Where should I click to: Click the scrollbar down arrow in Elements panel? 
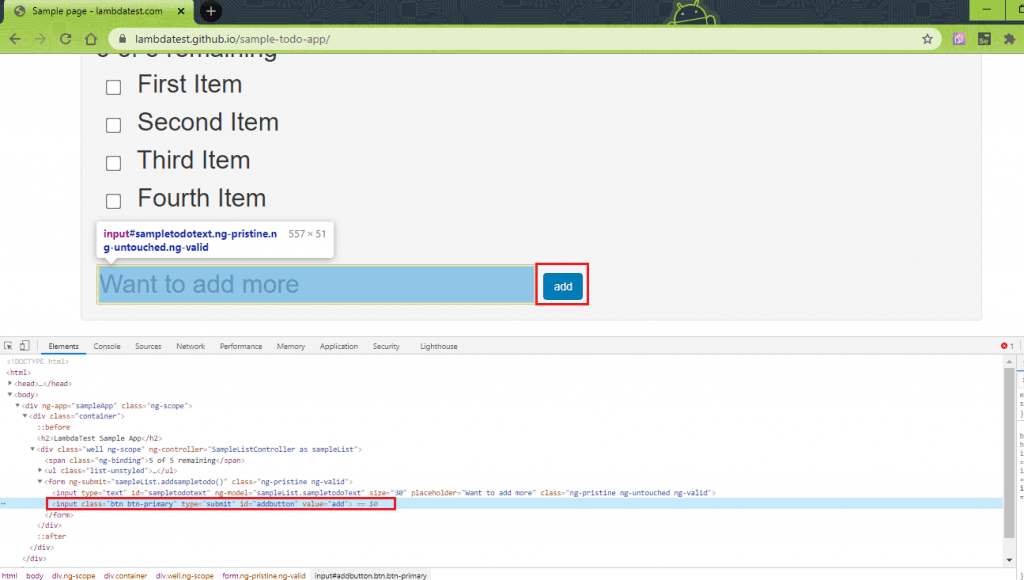tap(1009, 560)
